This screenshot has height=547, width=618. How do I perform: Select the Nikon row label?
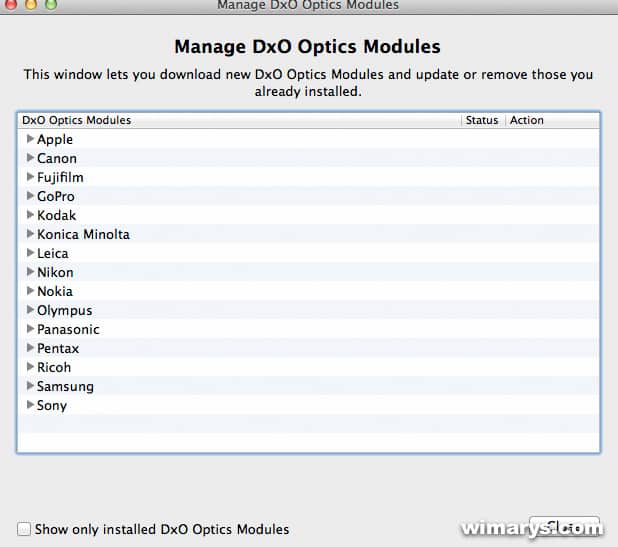pos(55,272)
